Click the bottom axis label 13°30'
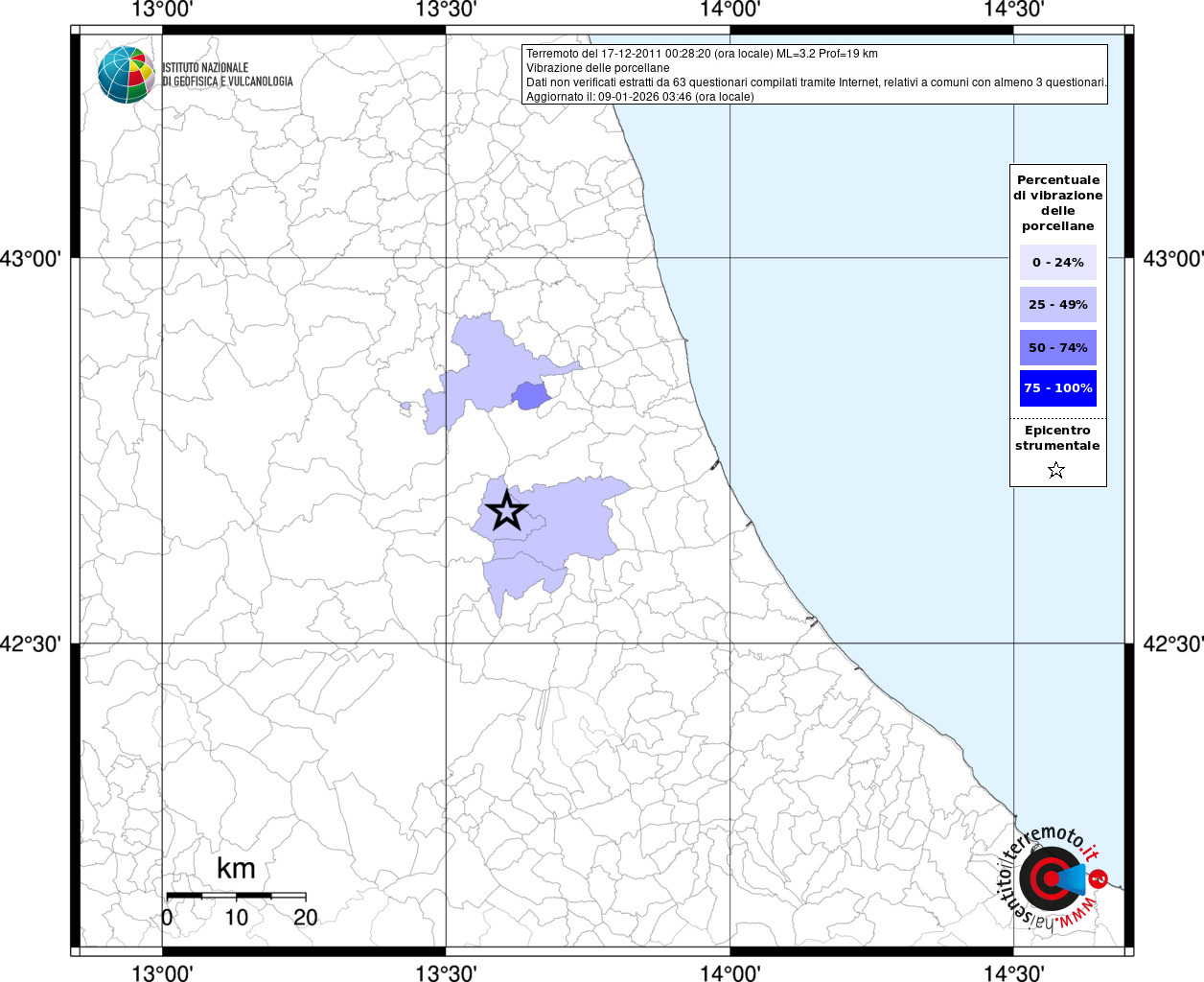The image size is (1204, 982). [x=446, y=972]
